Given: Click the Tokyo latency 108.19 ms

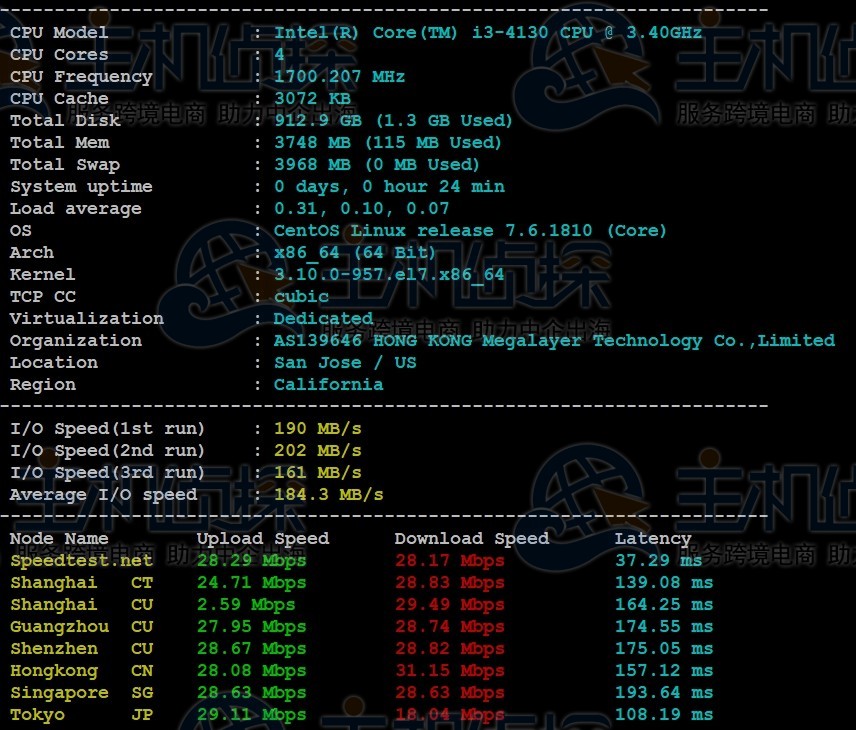Looking at the screenshot, I should tap(664, 715).
